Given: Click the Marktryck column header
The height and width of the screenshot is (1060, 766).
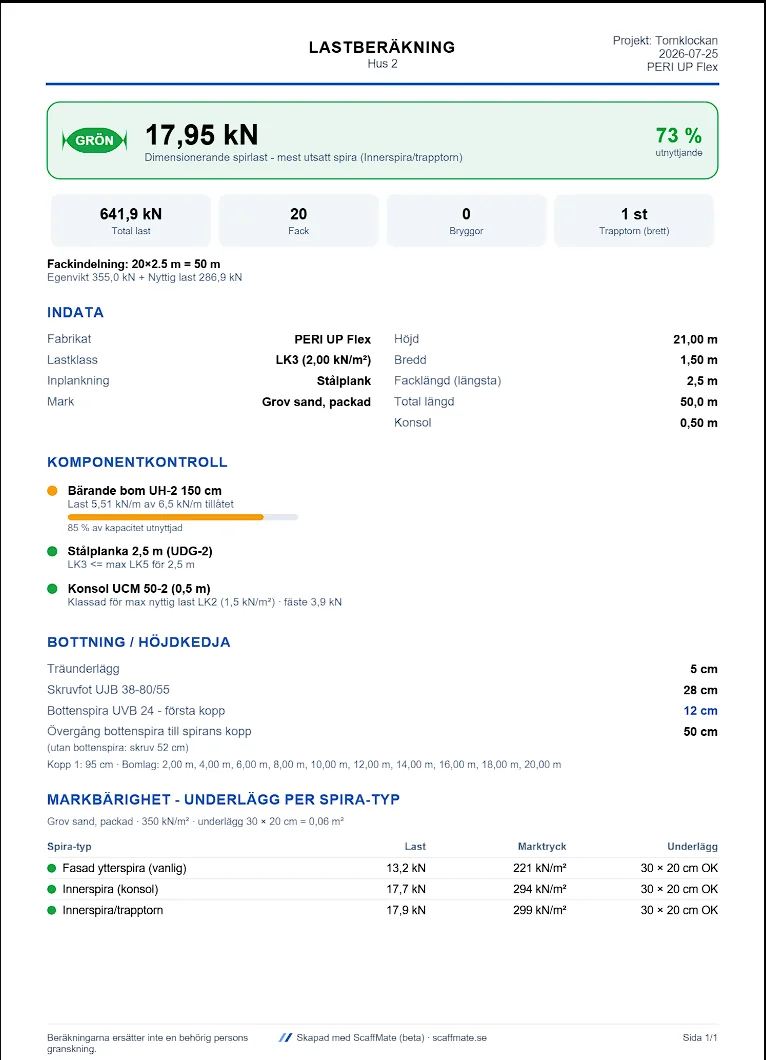Looking at the screenshot, I should click(542, 846).
